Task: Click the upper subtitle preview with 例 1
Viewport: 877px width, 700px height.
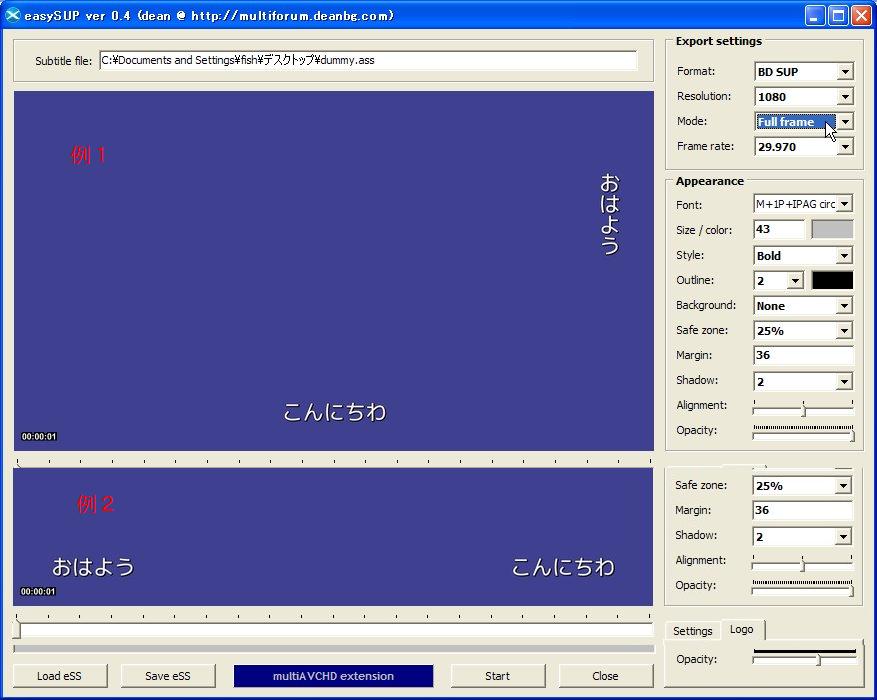Action: click(x=333, y=271)
